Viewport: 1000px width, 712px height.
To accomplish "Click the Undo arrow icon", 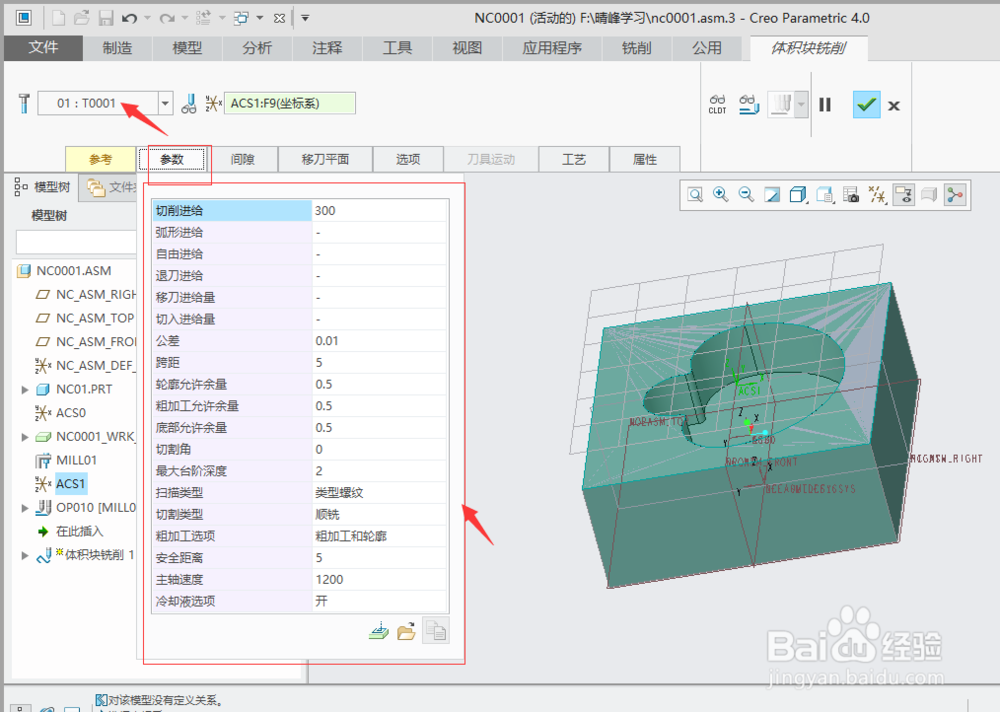I will coord(129,19).
